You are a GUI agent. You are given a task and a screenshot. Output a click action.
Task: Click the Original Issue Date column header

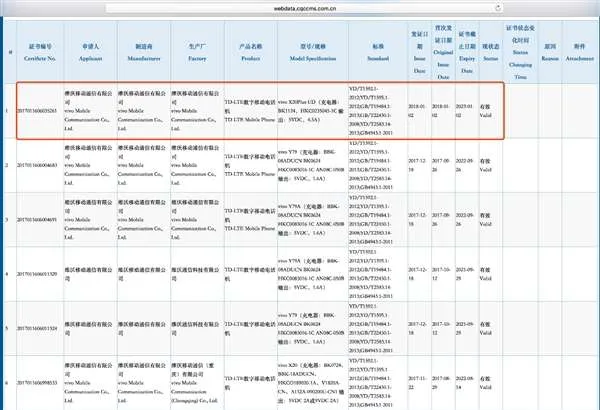click(x=443, y=52)
